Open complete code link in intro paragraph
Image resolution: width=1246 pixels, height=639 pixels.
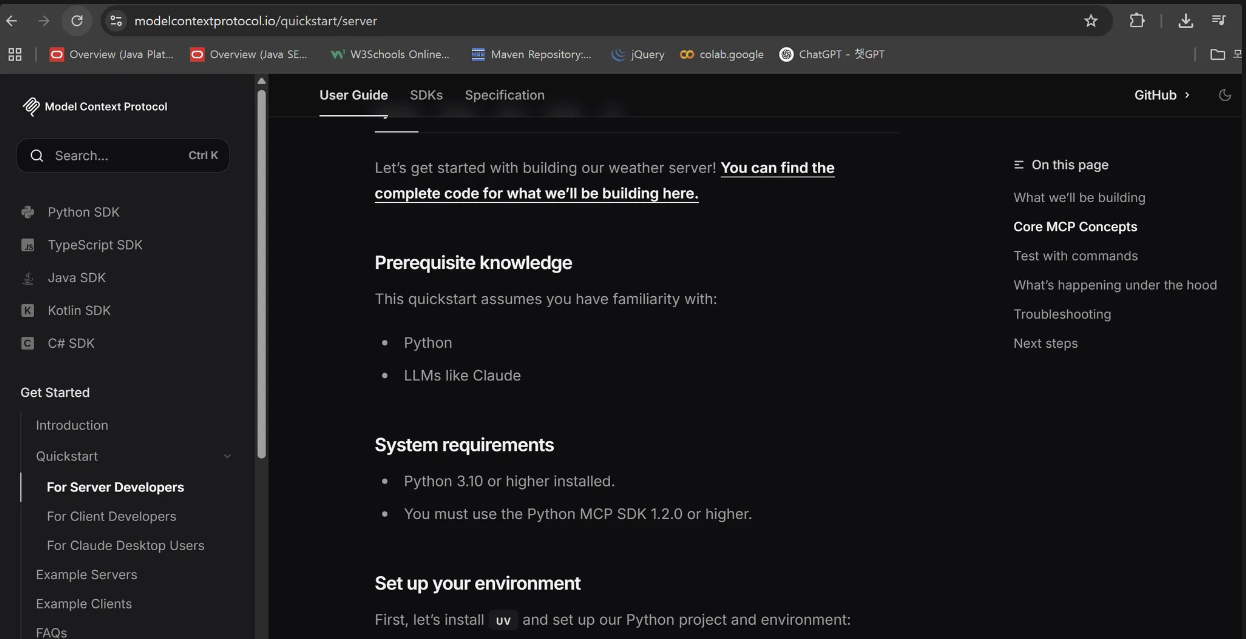click(604, 181)
